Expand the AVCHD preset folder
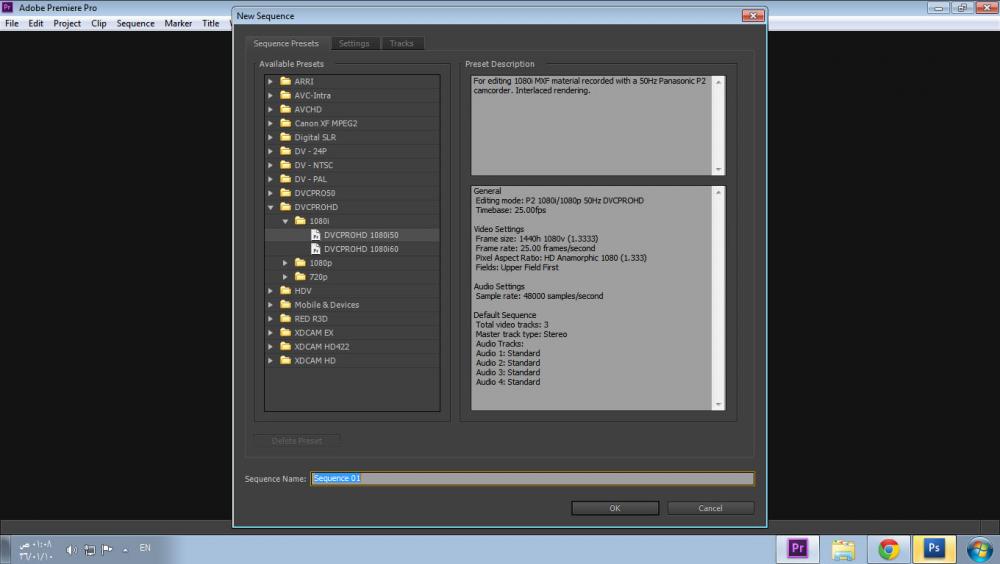 [270, 109]
